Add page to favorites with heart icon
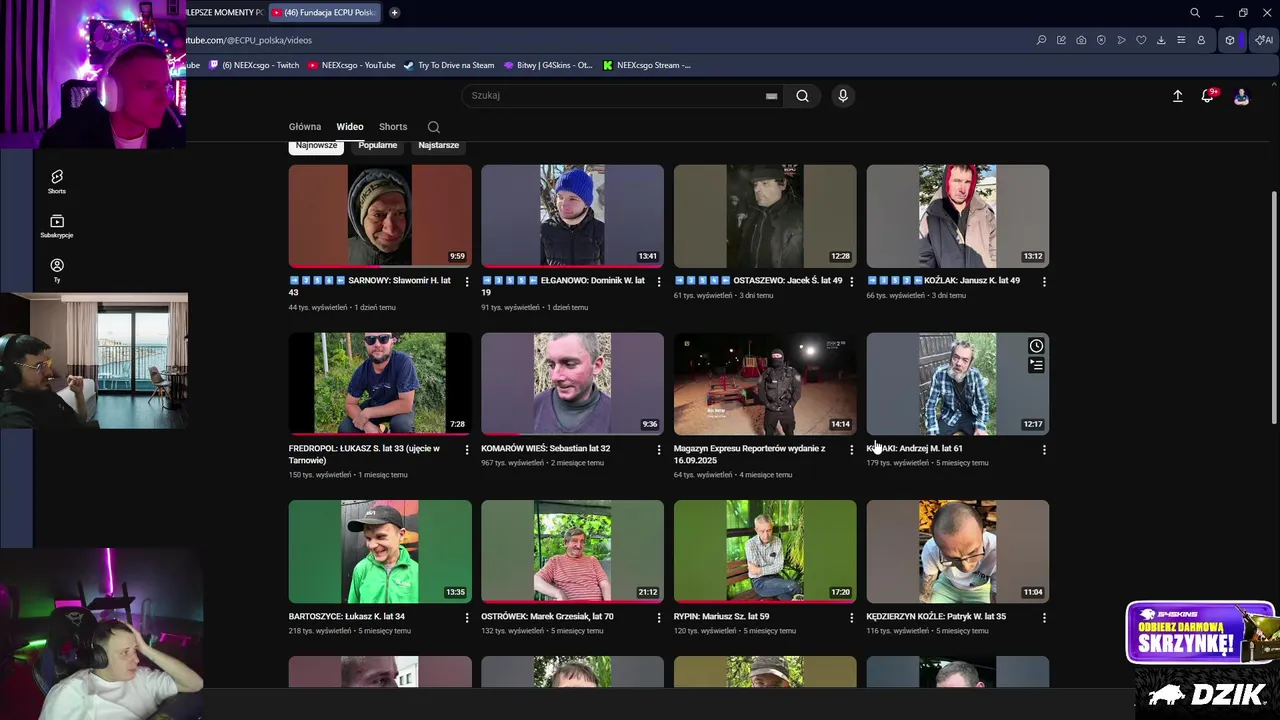 point(1141,40)
